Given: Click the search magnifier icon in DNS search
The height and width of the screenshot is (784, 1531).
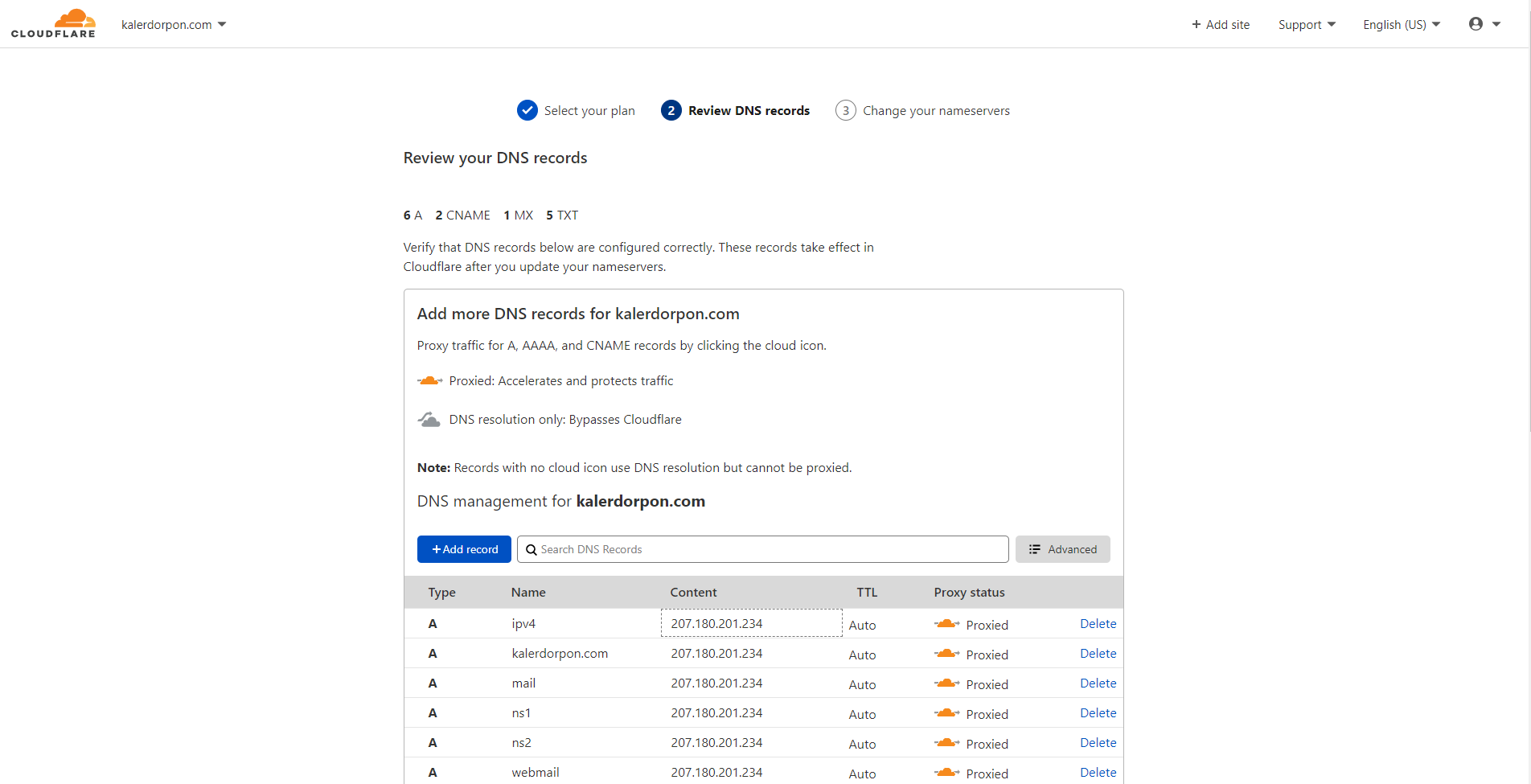Looking at the screenshot, I should click(531, 550).
